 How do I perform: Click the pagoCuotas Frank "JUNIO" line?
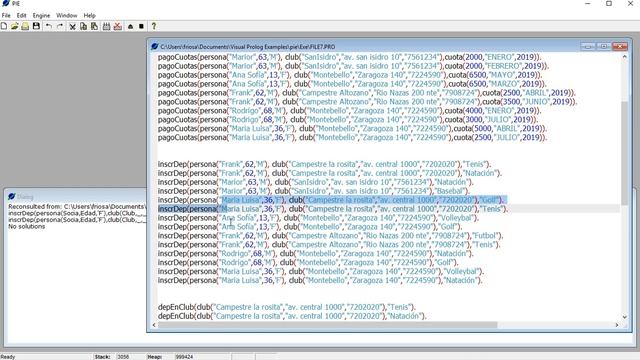click(x=368, y=102)
